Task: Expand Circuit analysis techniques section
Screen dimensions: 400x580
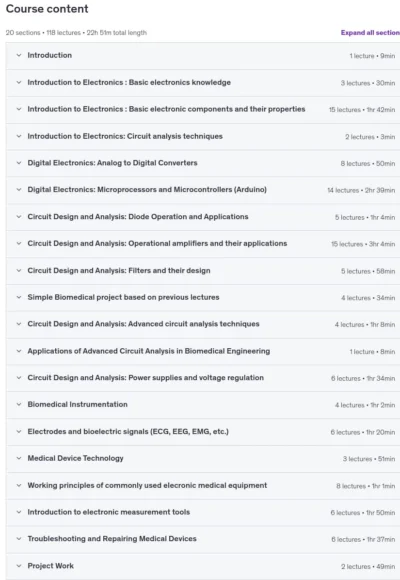Action: (203, 136)
